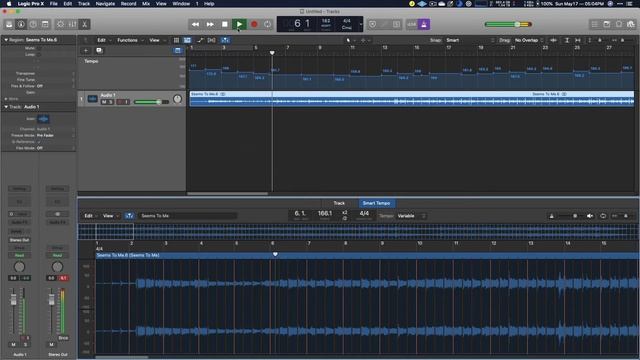
Task: Open the Browsers button at top right
Action: tap(631, 24)
